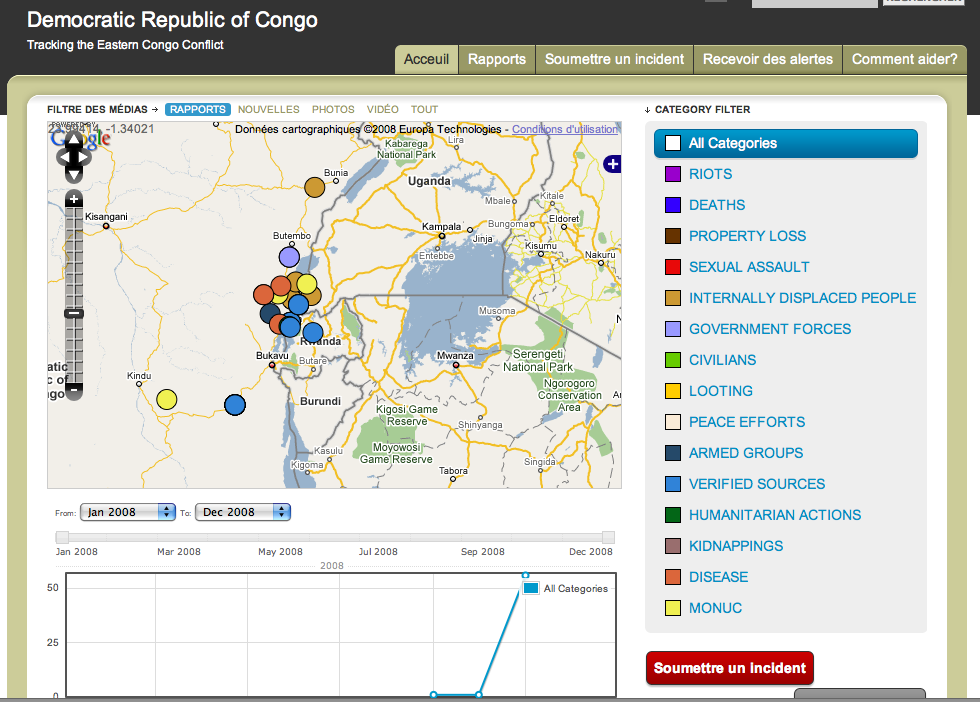Click lavender marker below Butembo
The width and height of the screenshot is (980, 702).
click(x=289, y=256)
